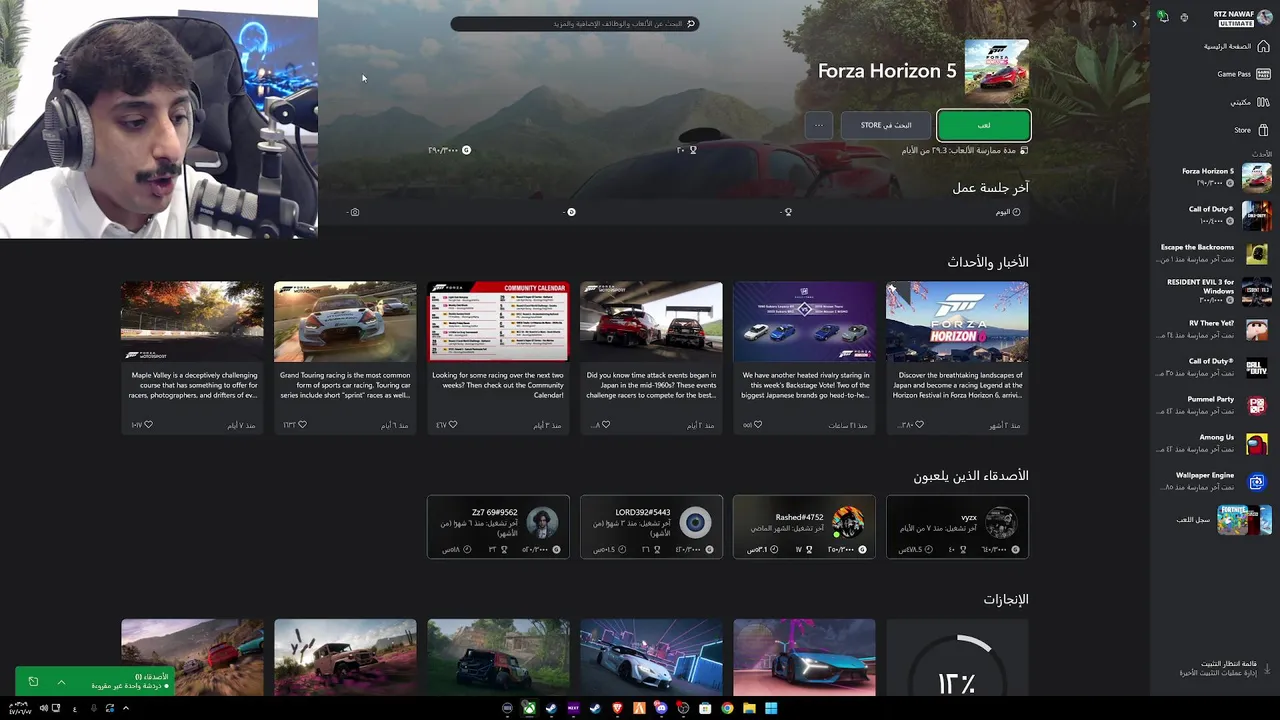Click the back arrow near sidebar top
1280x720 pixels.
tap(1134, 23)
